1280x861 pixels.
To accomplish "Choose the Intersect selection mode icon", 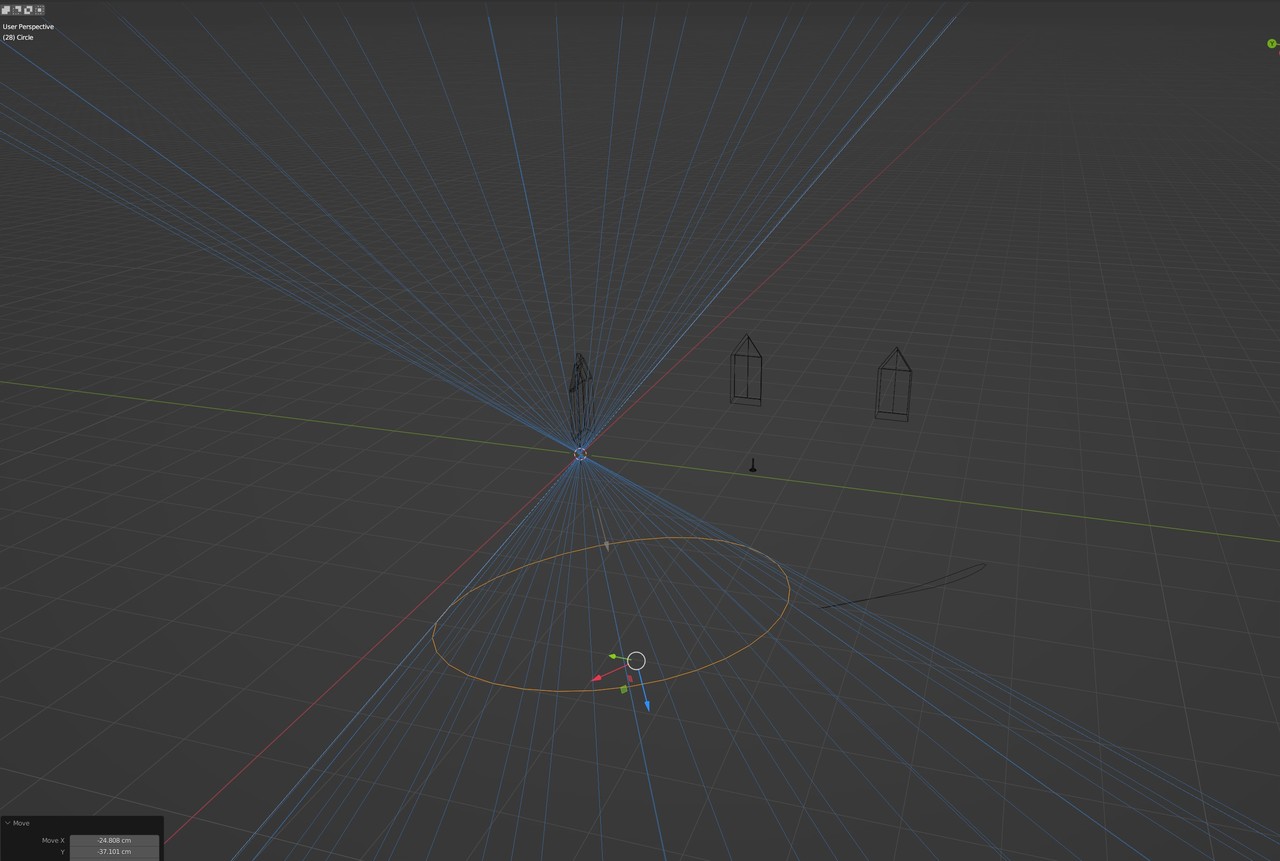I will [x=39, y=10].
